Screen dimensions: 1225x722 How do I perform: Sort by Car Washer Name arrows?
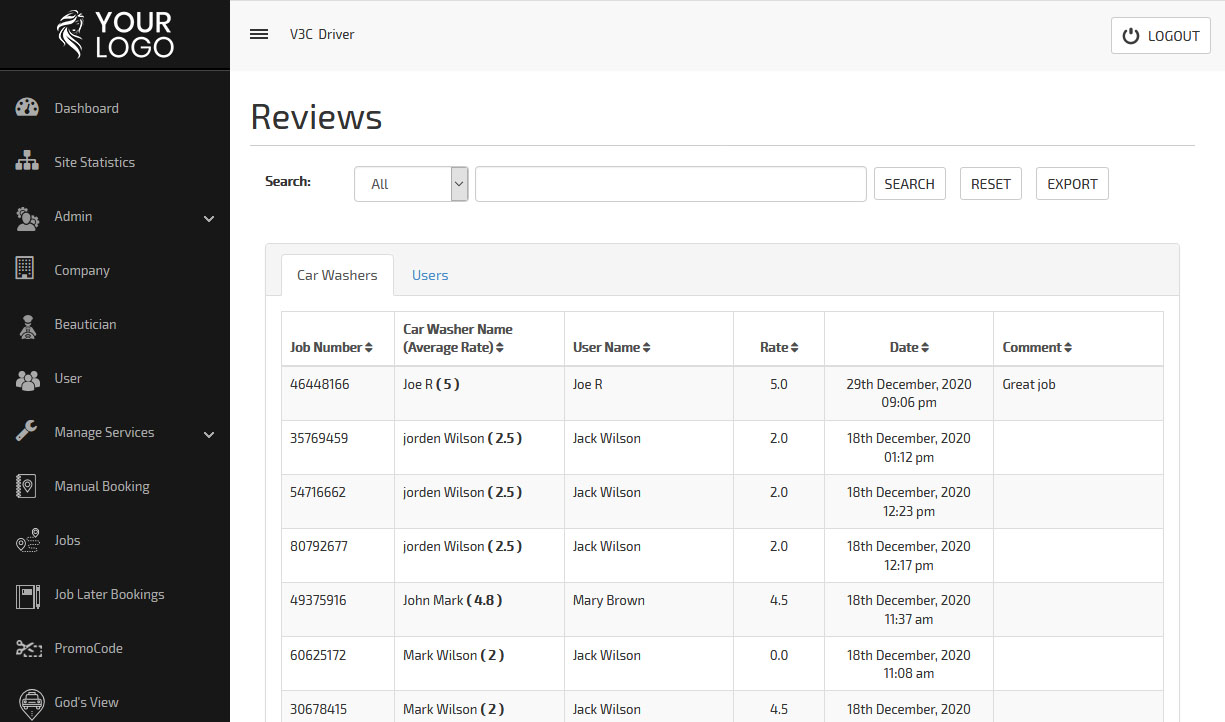(x=499, y=347)
